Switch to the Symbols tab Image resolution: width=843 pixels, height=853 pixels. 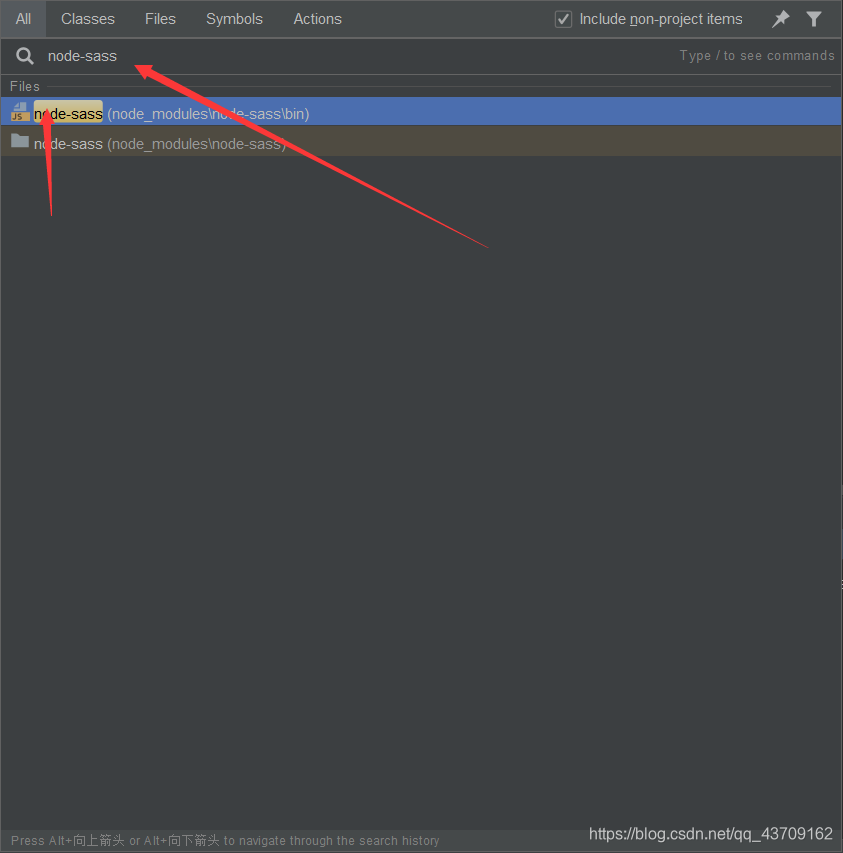(234, 19)
